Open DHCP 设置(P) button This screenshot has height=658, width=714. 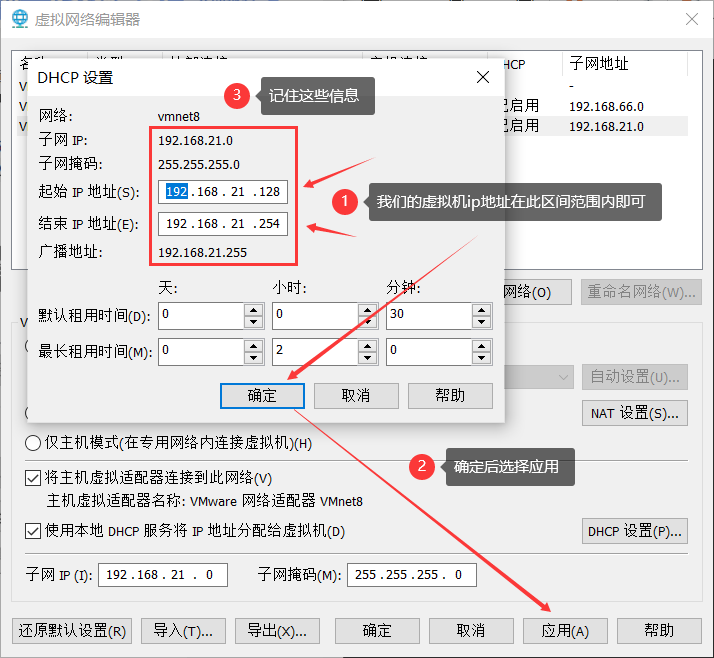pos(635,531)
